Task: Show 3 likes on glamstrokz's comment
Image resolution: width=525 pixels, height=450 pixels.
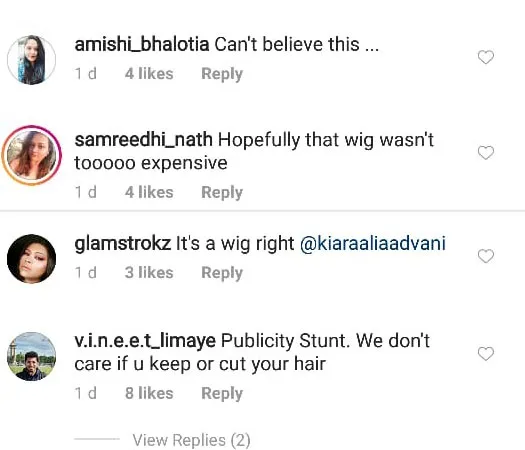Action: (149, 273)
